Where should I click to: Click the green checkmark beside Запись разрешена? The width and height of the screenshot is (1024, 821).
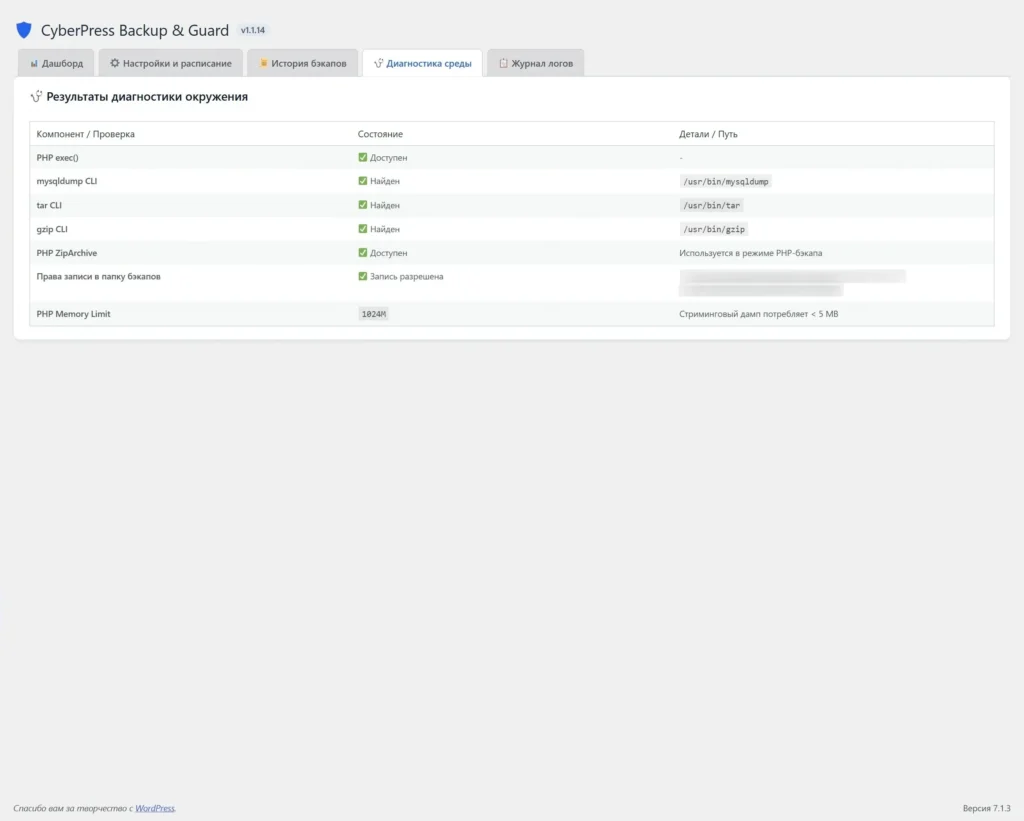[x=362, y=276]
